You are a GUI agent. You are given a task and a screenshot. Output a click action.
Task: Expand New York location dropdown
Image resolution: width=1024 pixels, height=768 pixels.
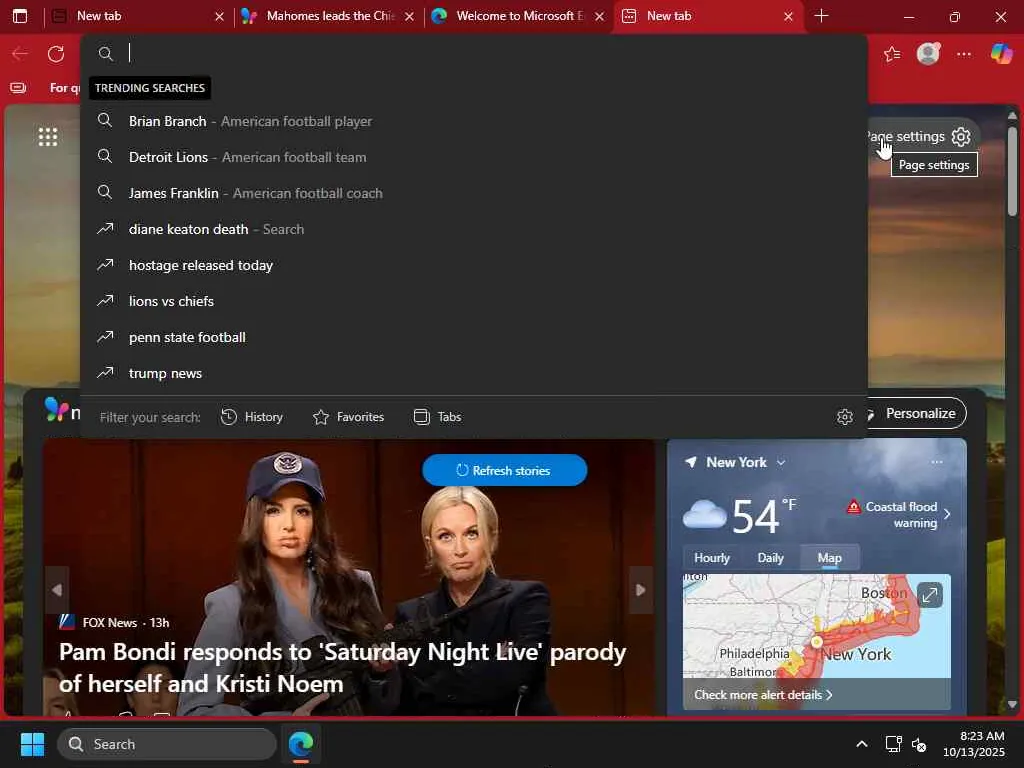(x=781, y=462)
